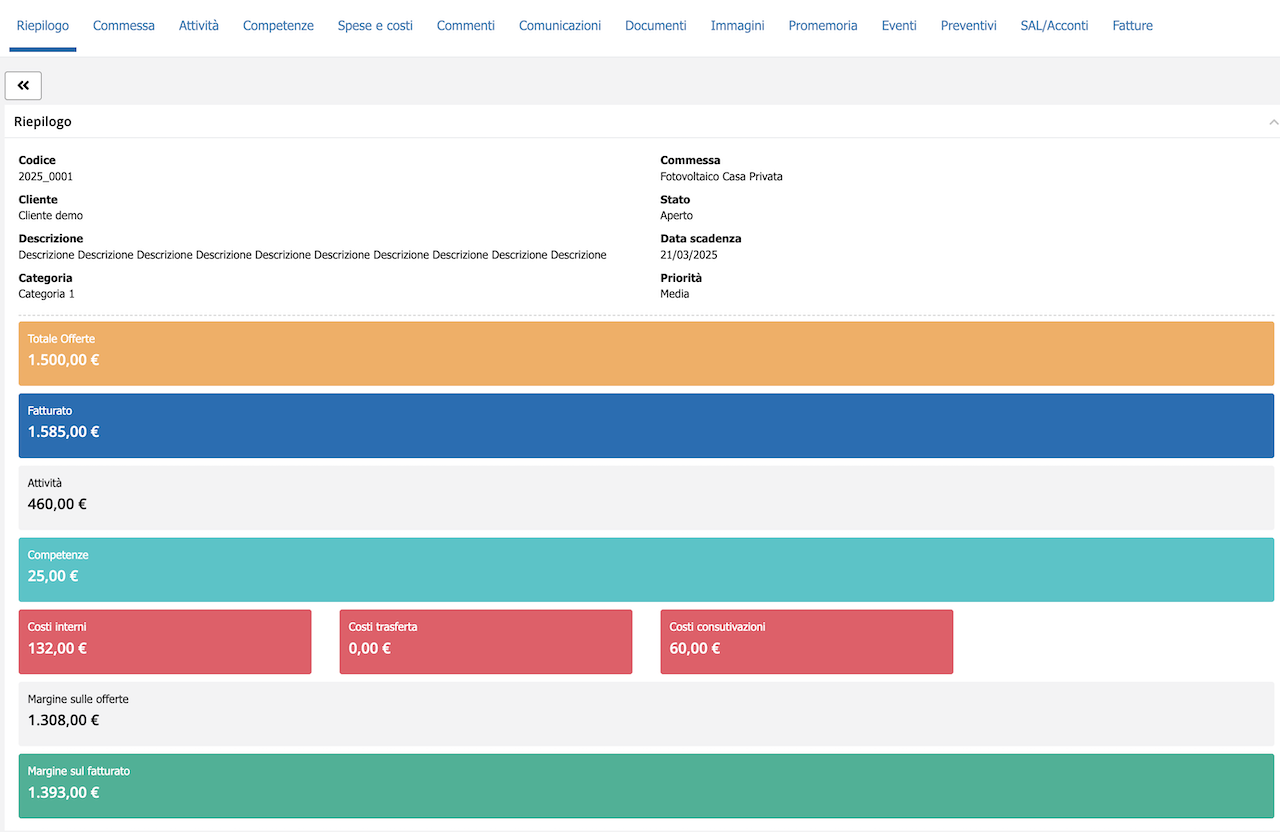Click the Priorità value Media
The image size is (1280, 832).
(x=675, y=294)
